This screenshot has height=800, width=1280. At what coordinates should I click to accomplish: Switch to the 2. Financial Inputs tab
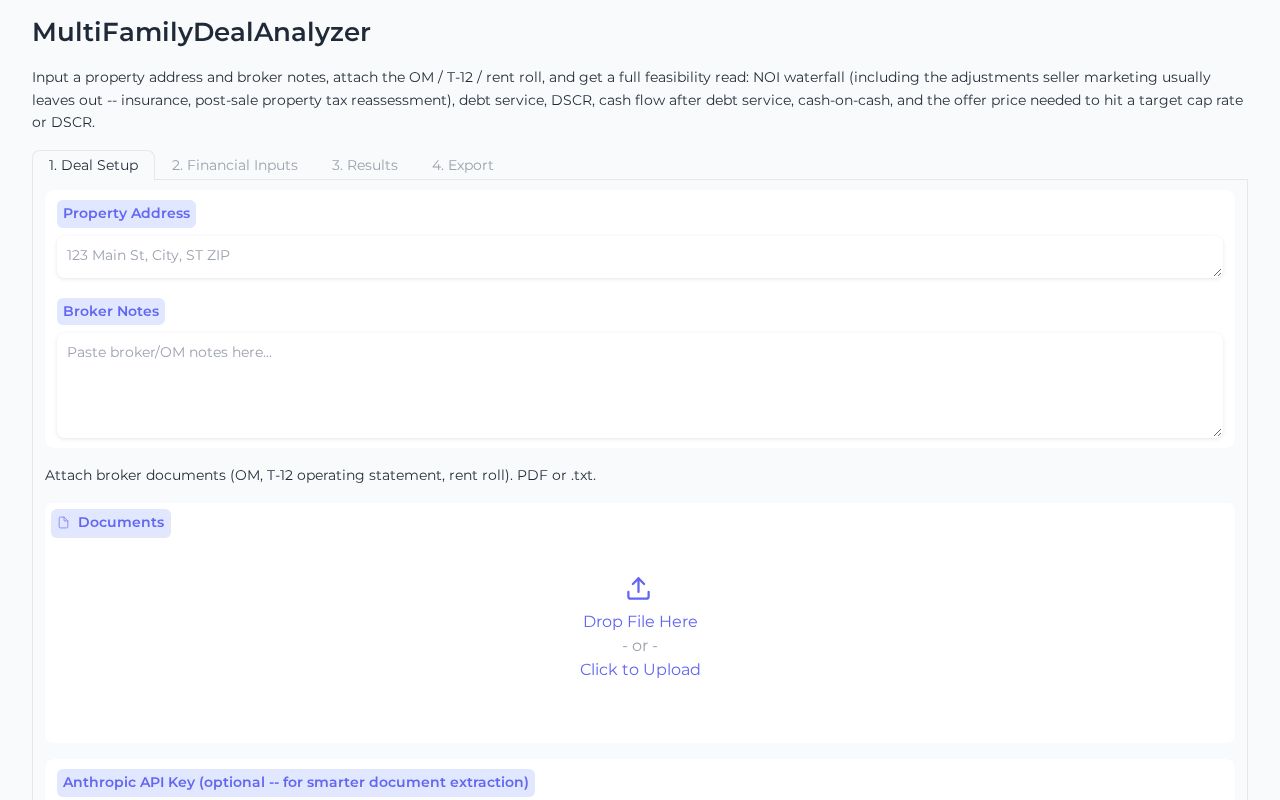[235, 165]
